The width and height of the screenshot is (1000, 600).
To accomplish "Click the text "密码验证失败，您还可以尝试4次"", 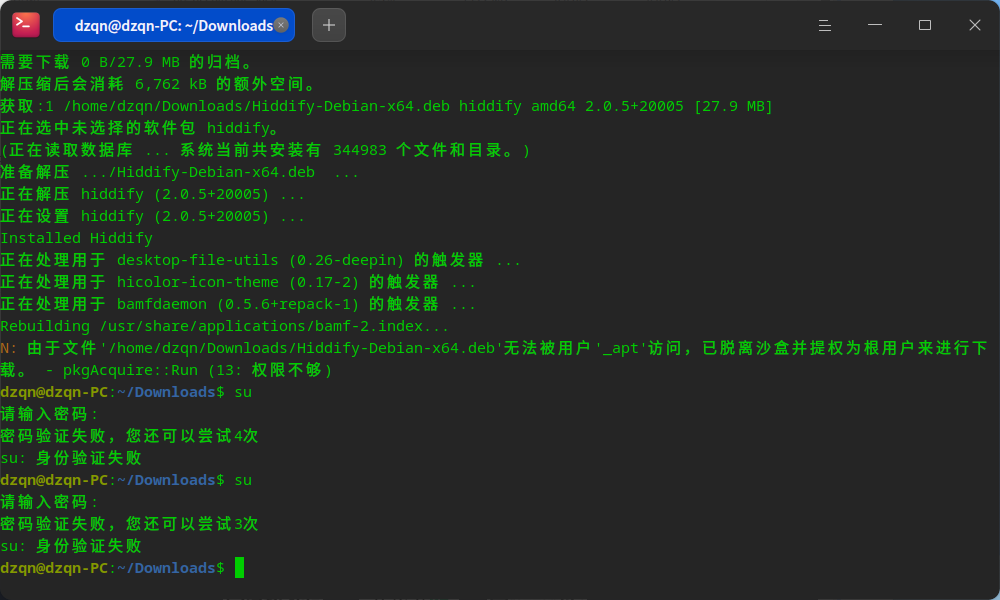I will (x=129, y=435).
